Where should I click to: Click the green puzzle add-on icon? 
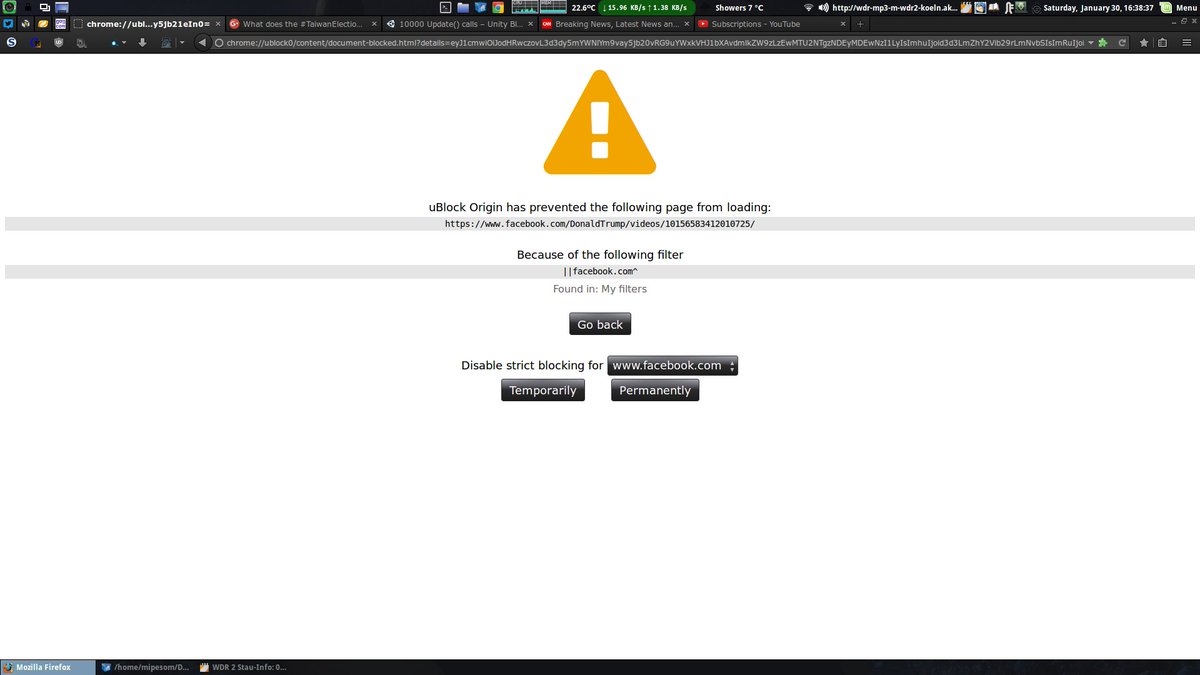tap(1103, 43)
